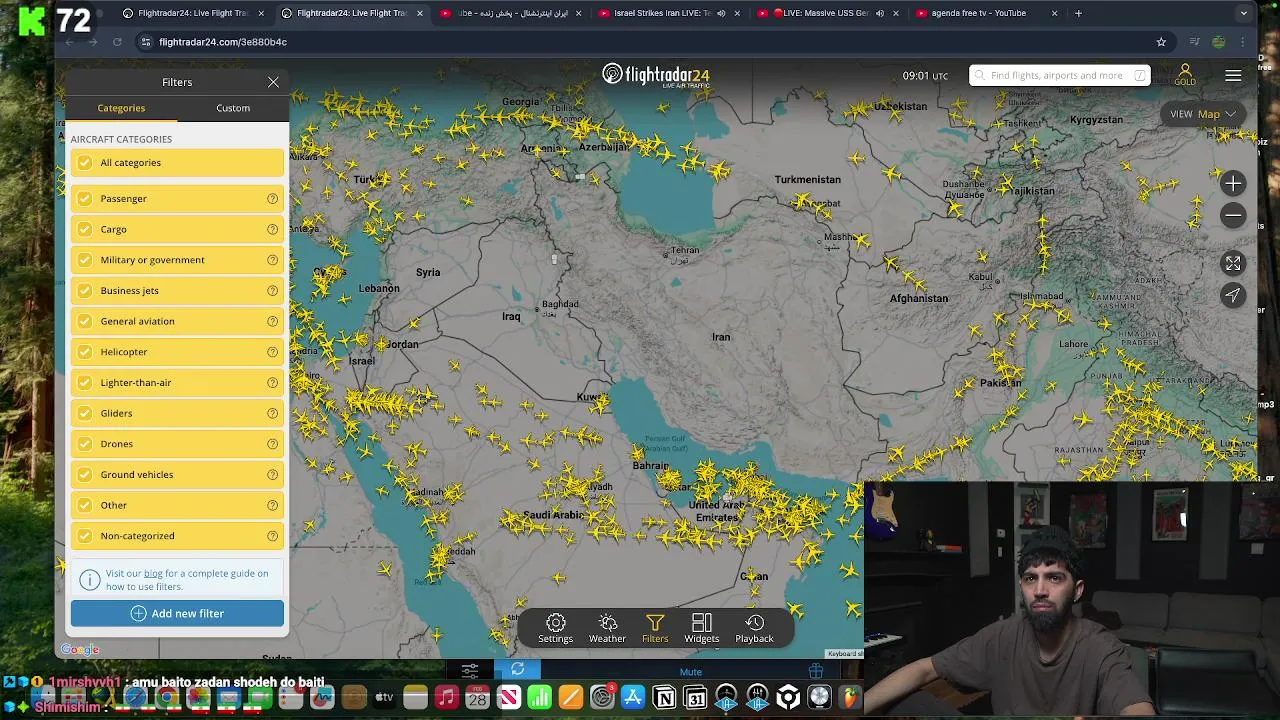Open the blog link in filter guide
The width and height of the screenshot is (1280, 720).
[x=153, y=574]
